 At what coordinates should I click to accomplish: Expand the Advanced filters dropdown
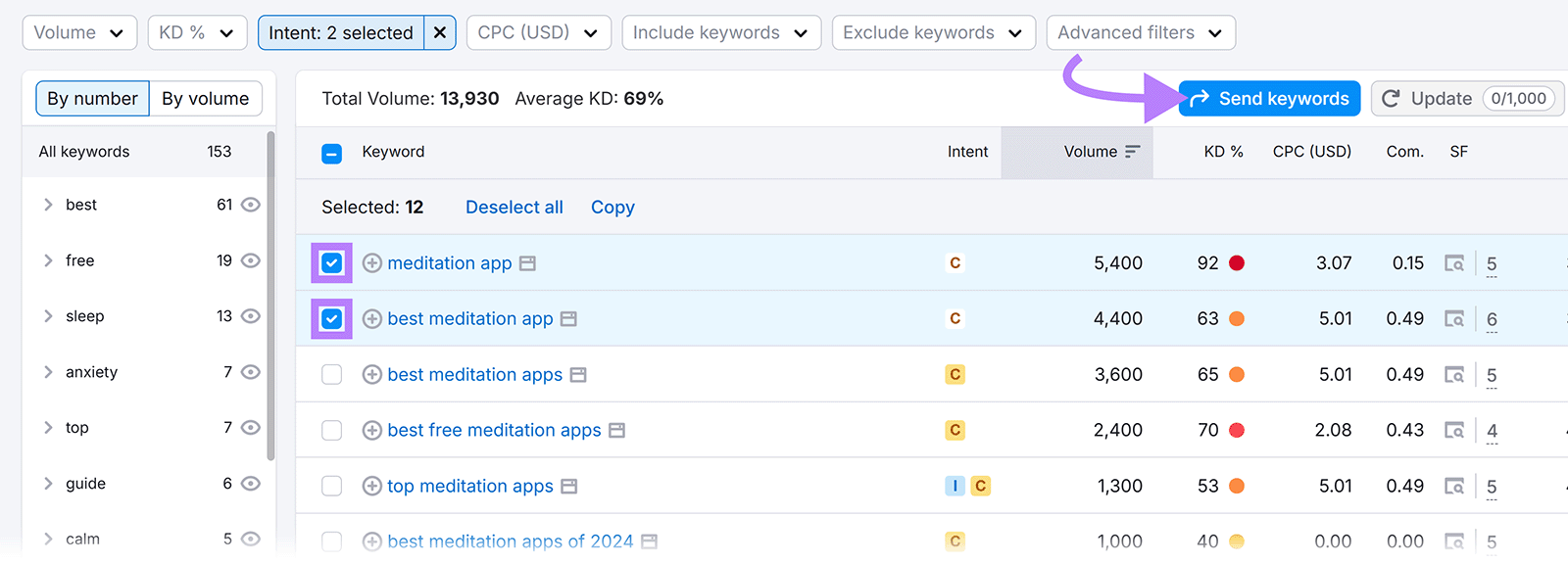click(x=1140, y=32)
